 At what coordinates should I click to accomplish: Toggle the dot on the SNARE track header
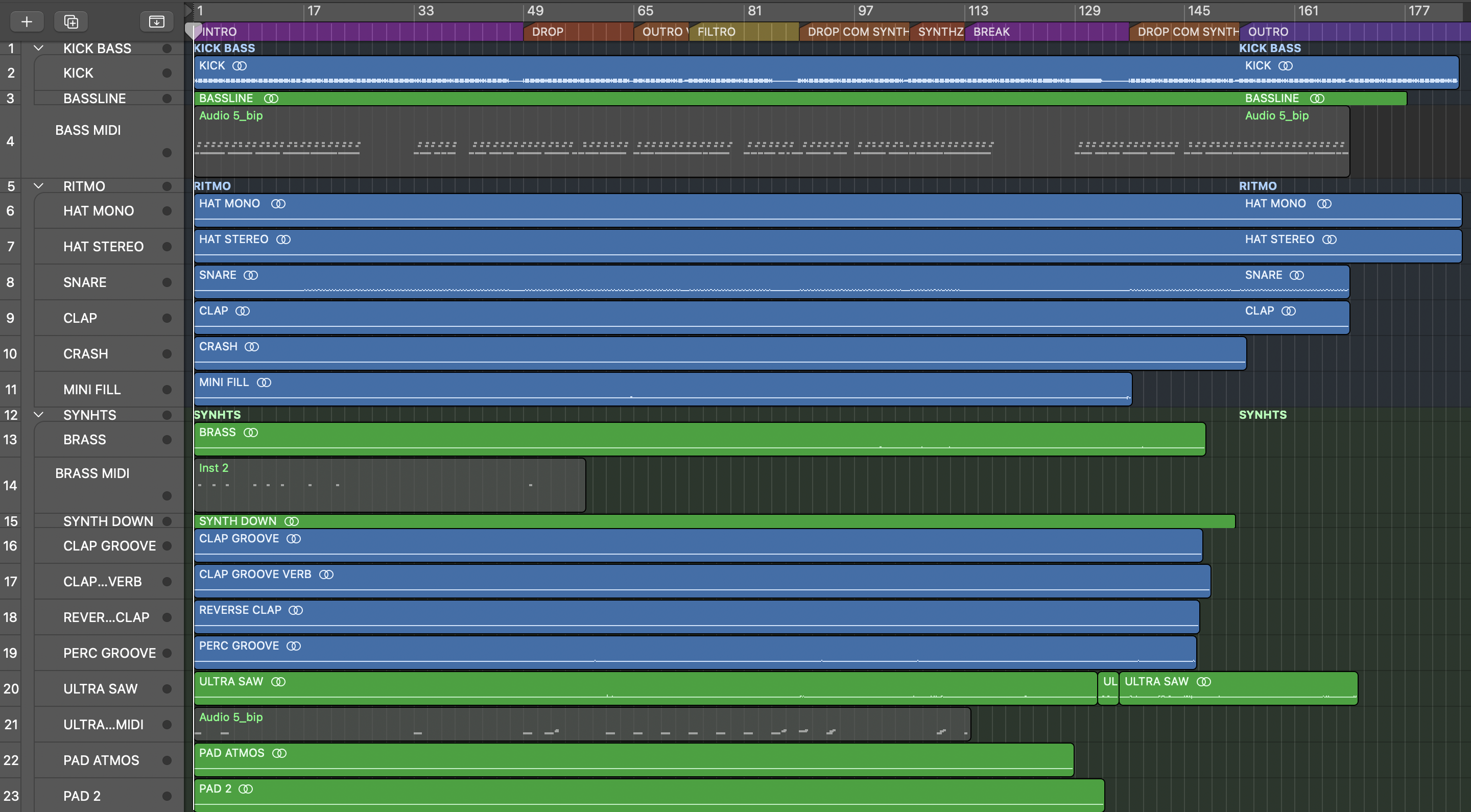click(x=167, y=282)
